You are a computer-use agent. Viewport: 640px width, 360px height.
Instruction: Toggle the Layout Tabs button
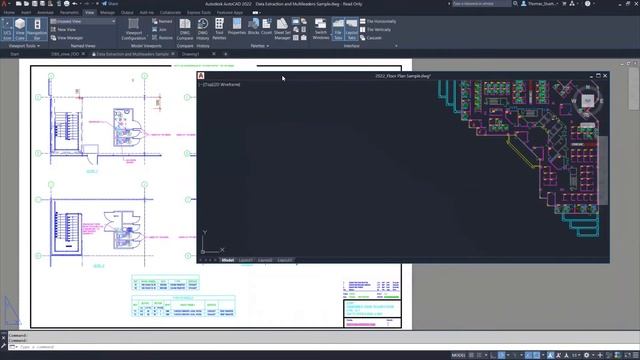351,29
